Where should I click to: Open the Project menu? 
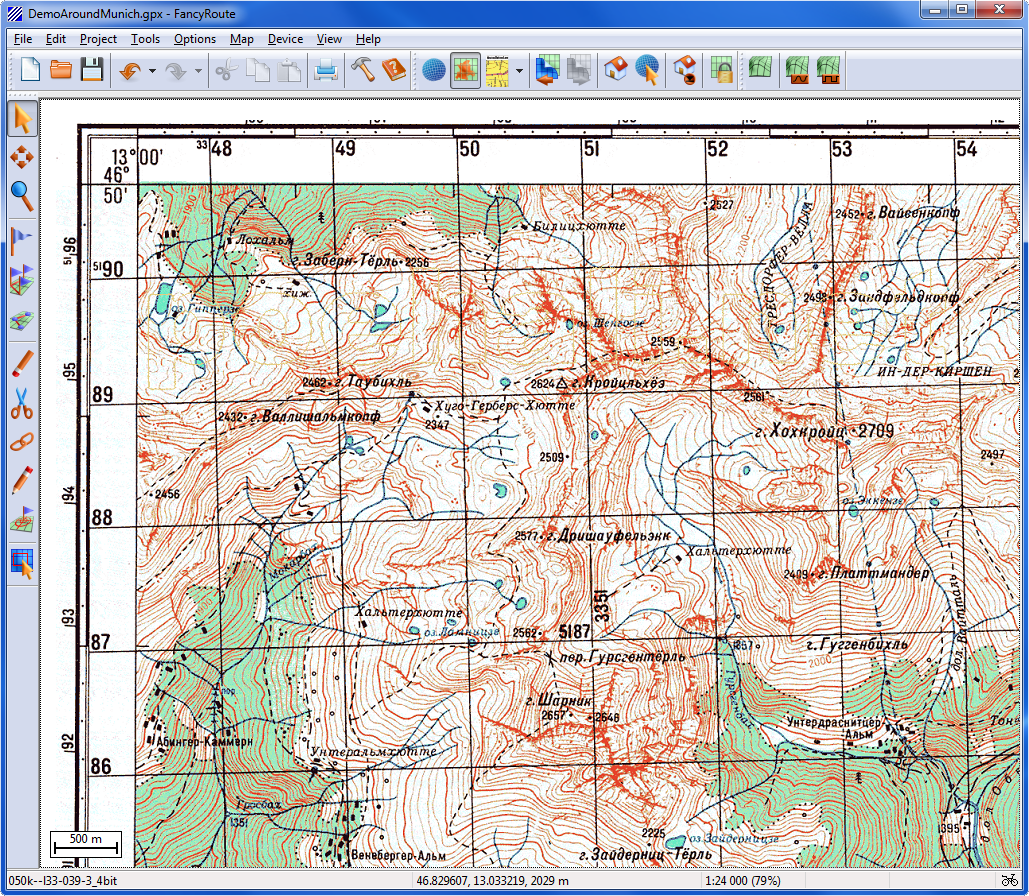[x=98, y=39]
